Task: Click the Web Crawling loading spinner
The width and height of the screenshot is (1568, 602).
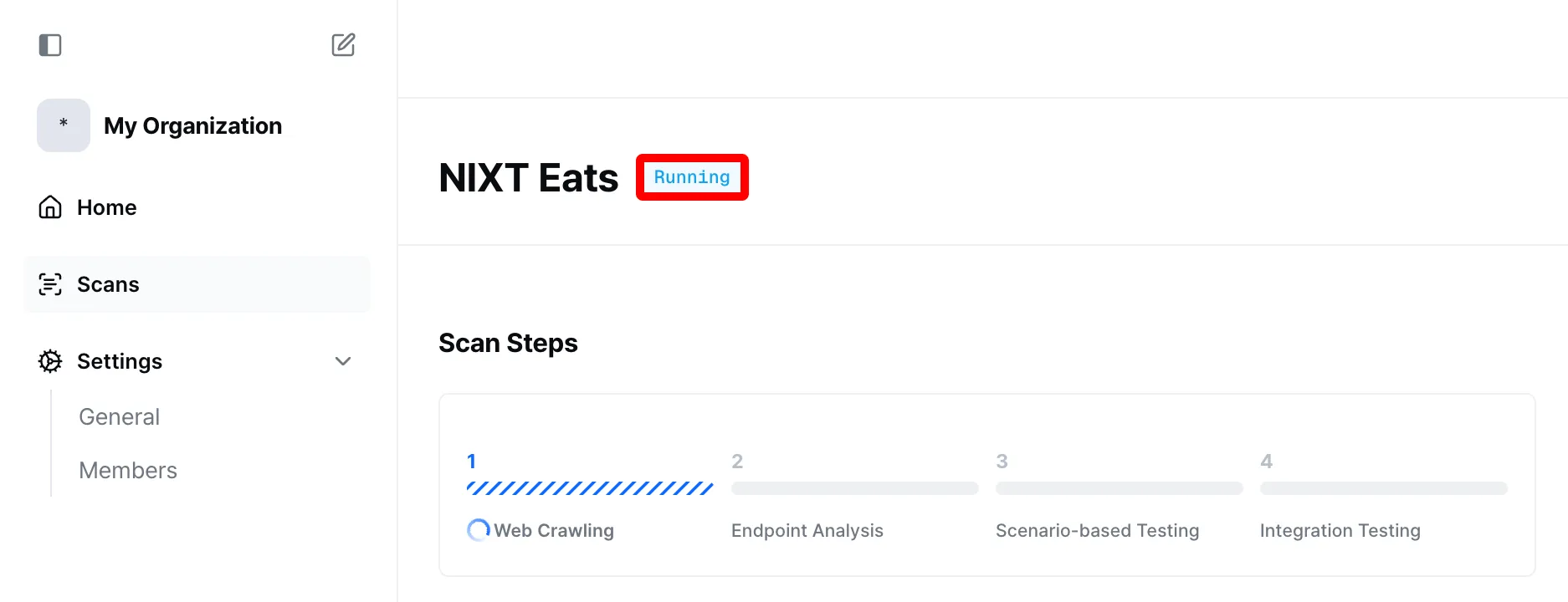Action: [478, 530]
